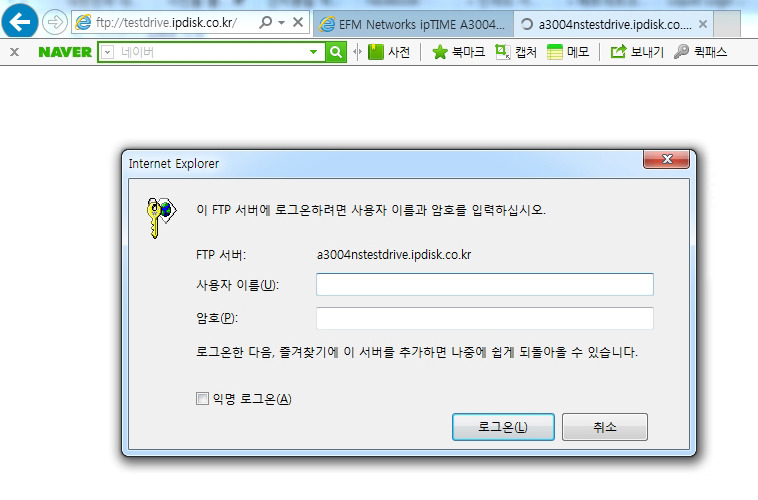Select the a3004nstestdrive.ipdisk.co tab
This screenshot has width=758, height=500.
(613, 24)
